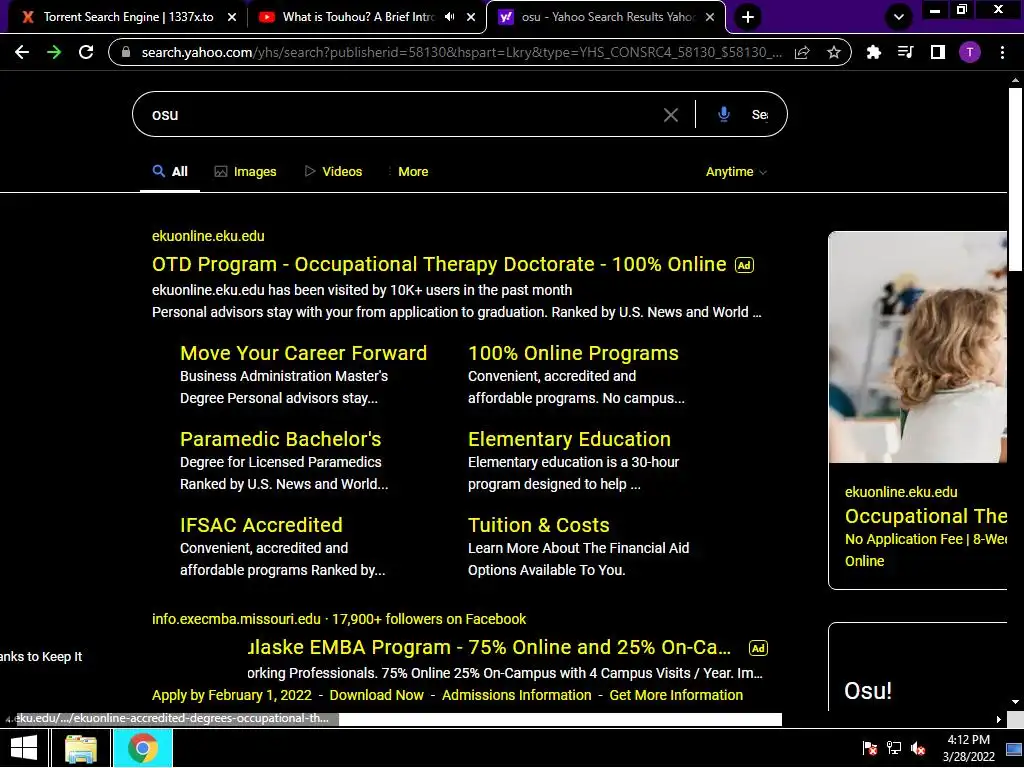
Task: Mute the Touhou YouTube tab audio icon
Action: pyautogui.click(x=449, y=17)
